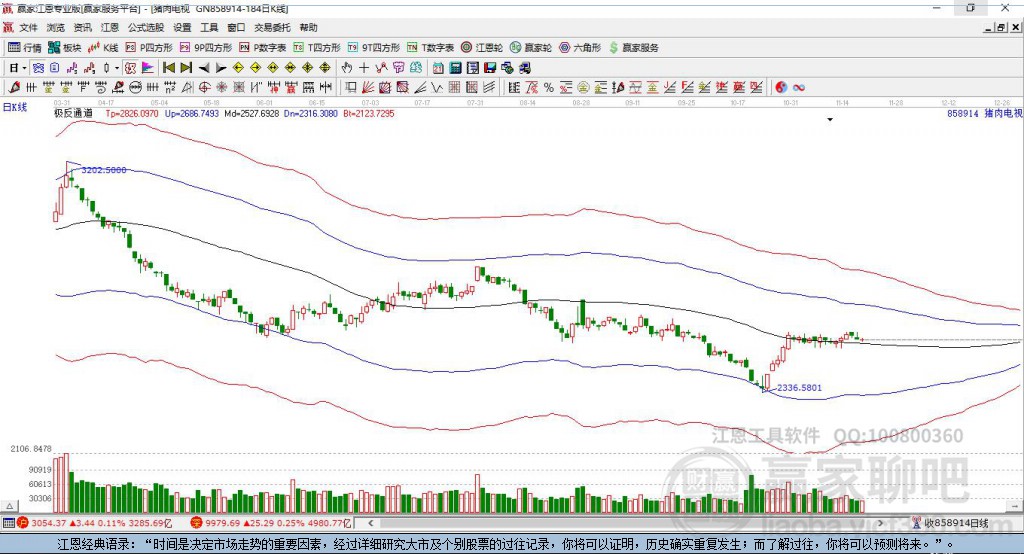Click the floppy disk save icon
This screenshot has height=554, width=1024.
pos(490,68)
